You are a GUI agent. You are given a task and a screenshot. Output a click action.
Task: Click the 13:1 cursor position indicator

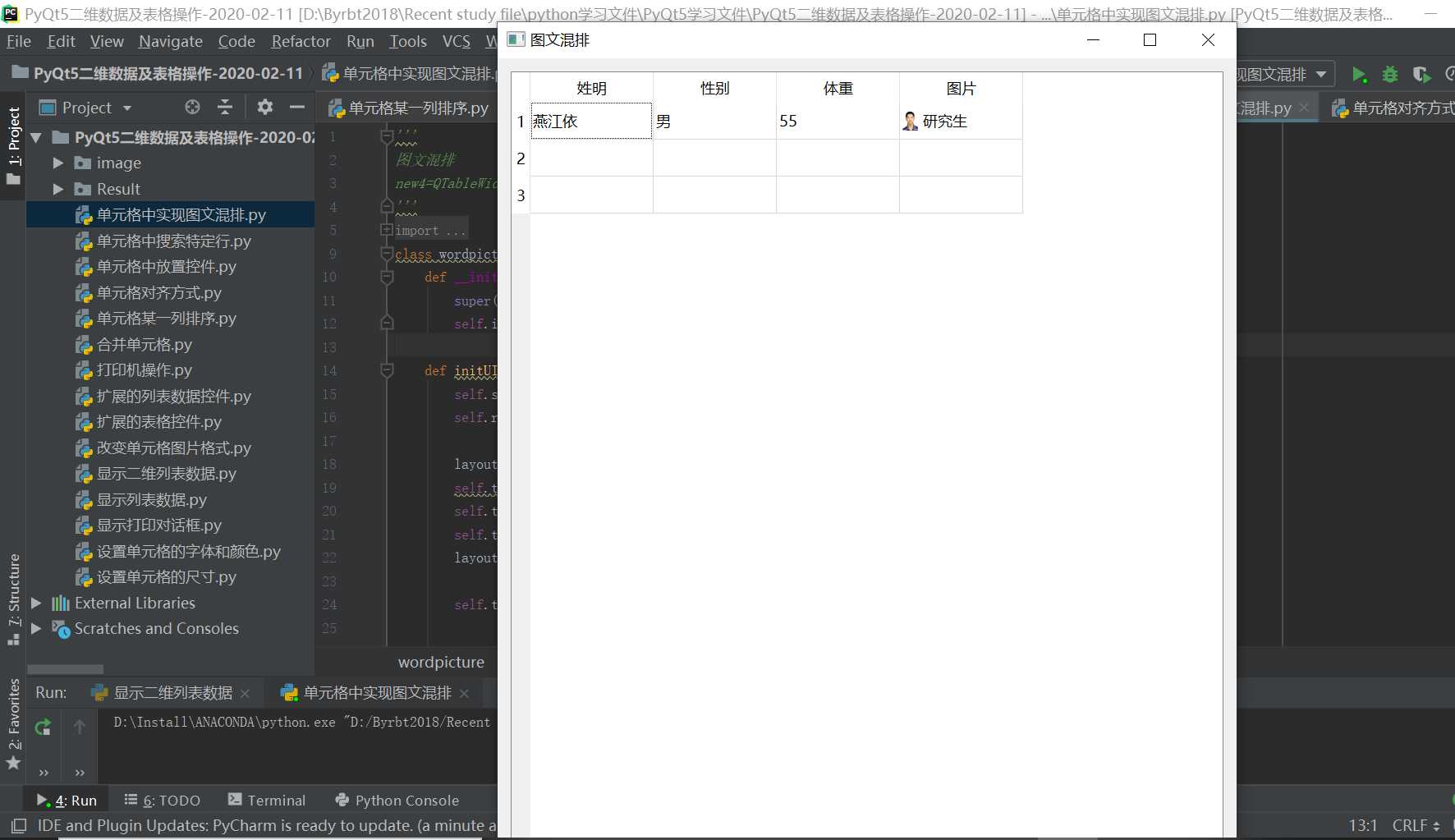pos(1362,825)
